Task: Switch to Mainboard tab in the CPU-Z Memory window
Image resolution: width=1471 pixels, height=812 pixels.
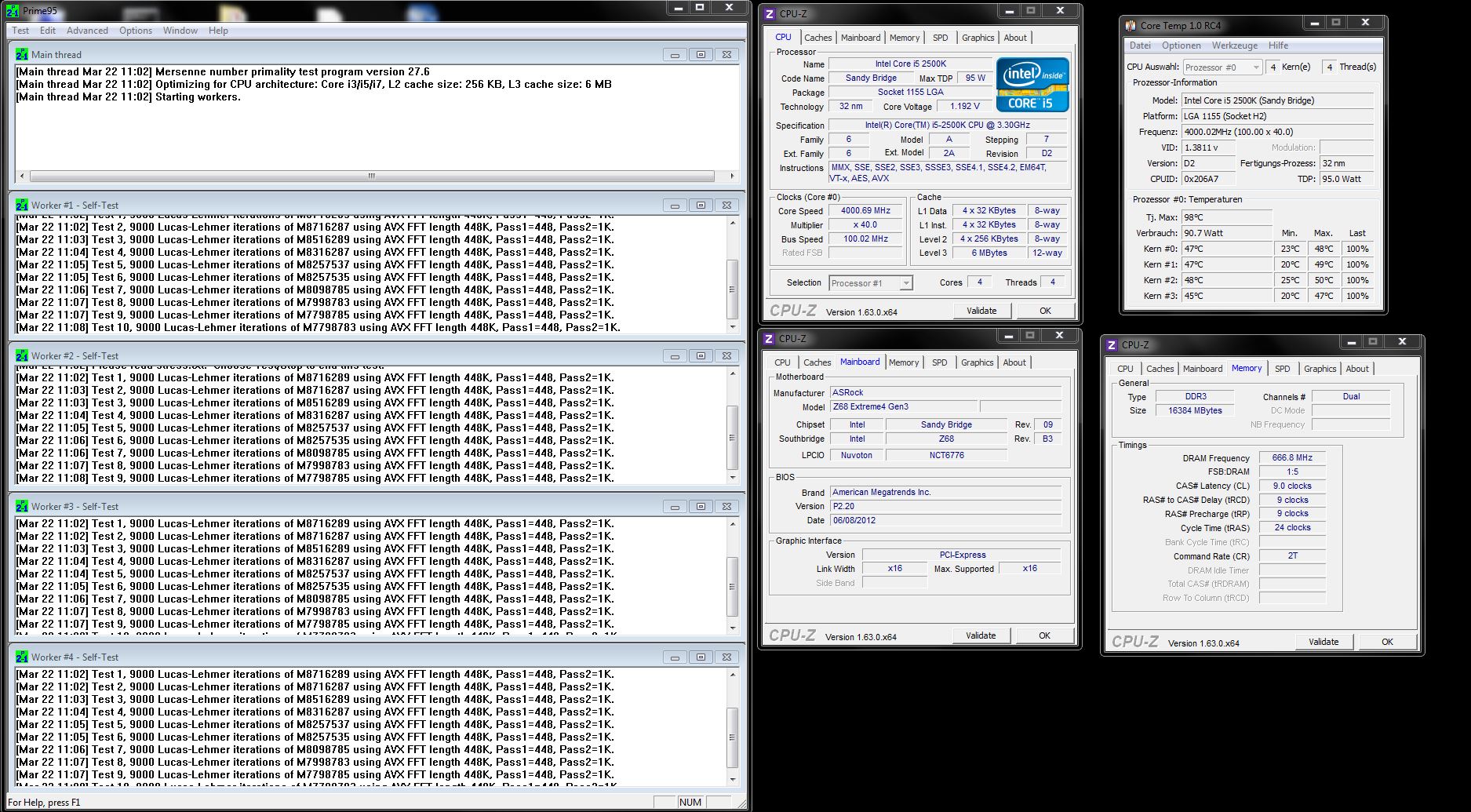Action: click(x=1203, y=369)
